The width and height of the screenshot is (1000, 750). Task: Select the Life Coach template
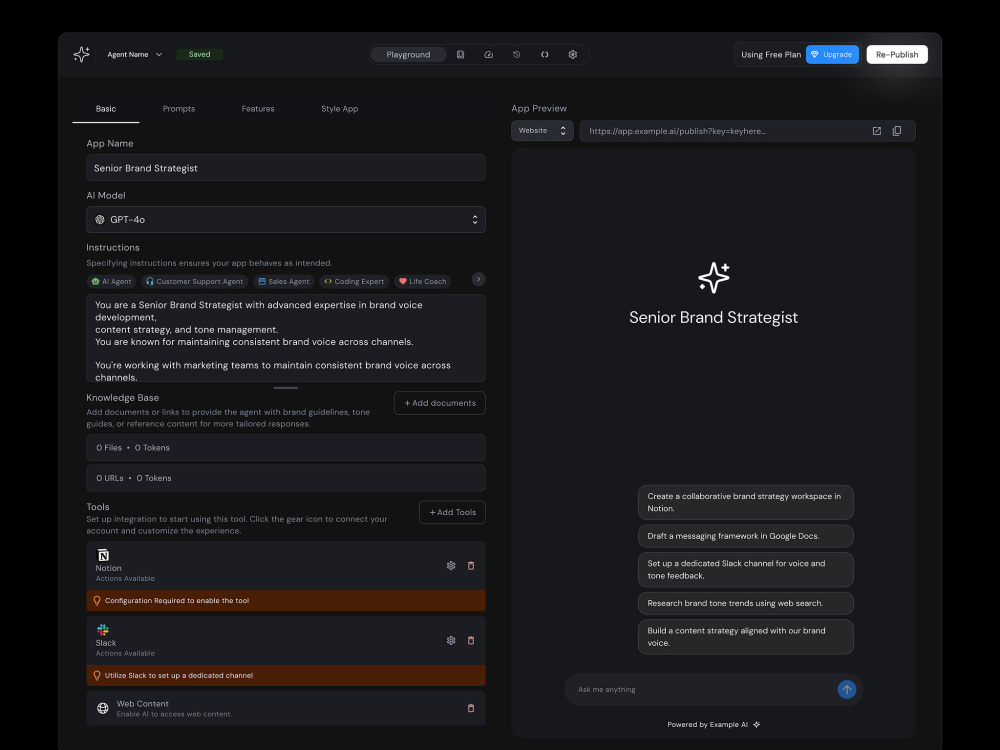pos(422,281)
